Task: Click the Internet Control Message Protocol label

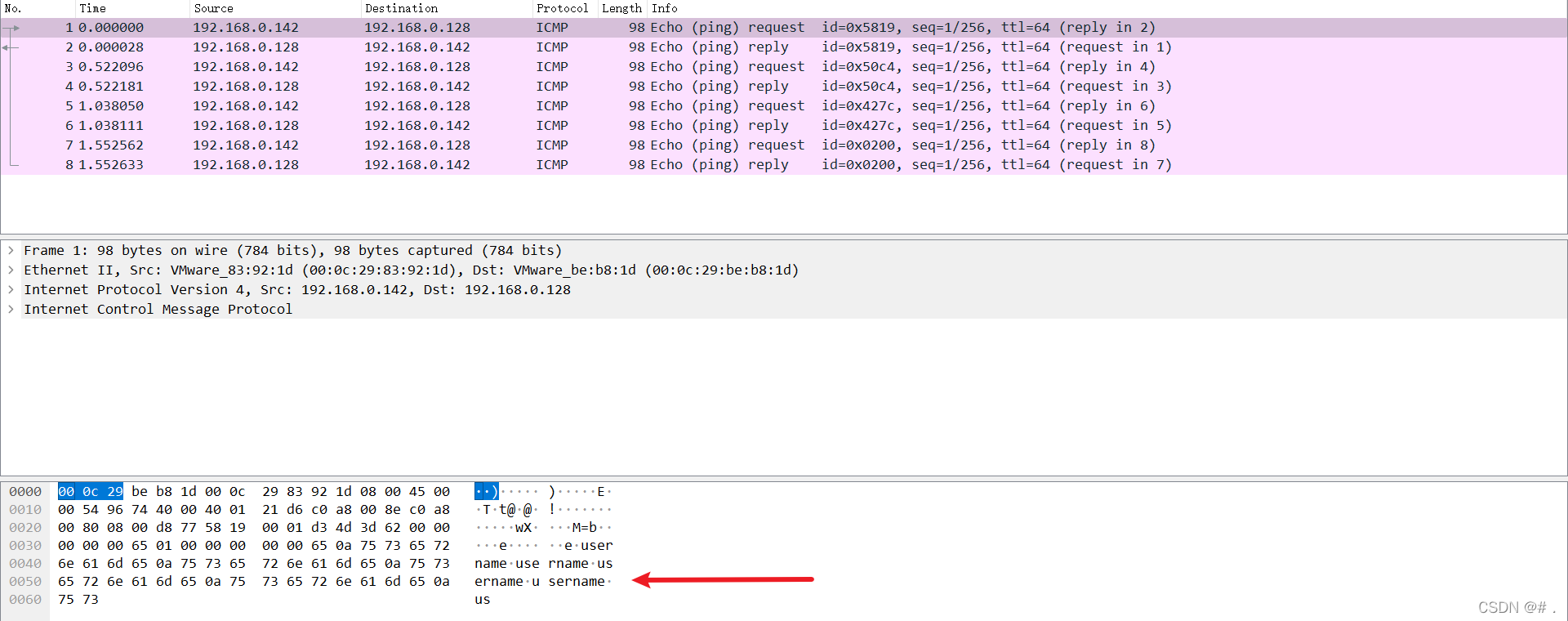Action: (x=158, y=309)
